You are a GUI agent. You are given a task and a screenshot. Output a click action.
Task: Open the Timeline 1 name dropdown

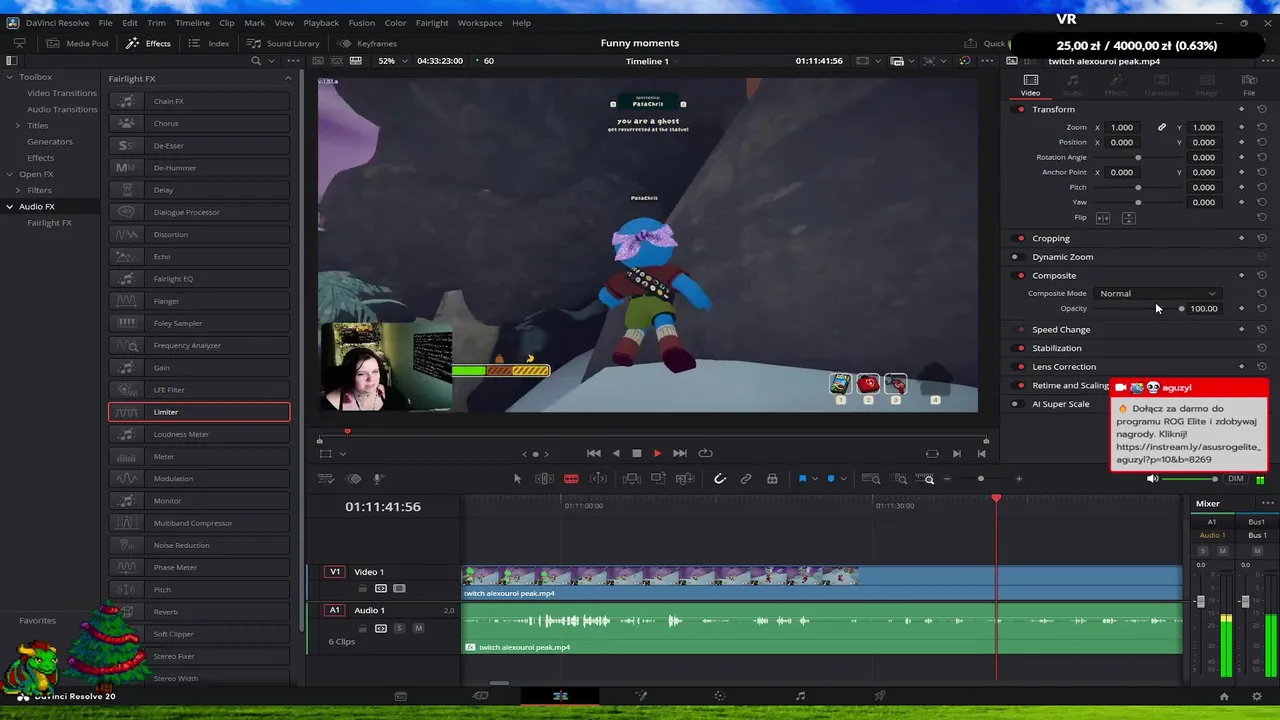(x=651, y=61)
